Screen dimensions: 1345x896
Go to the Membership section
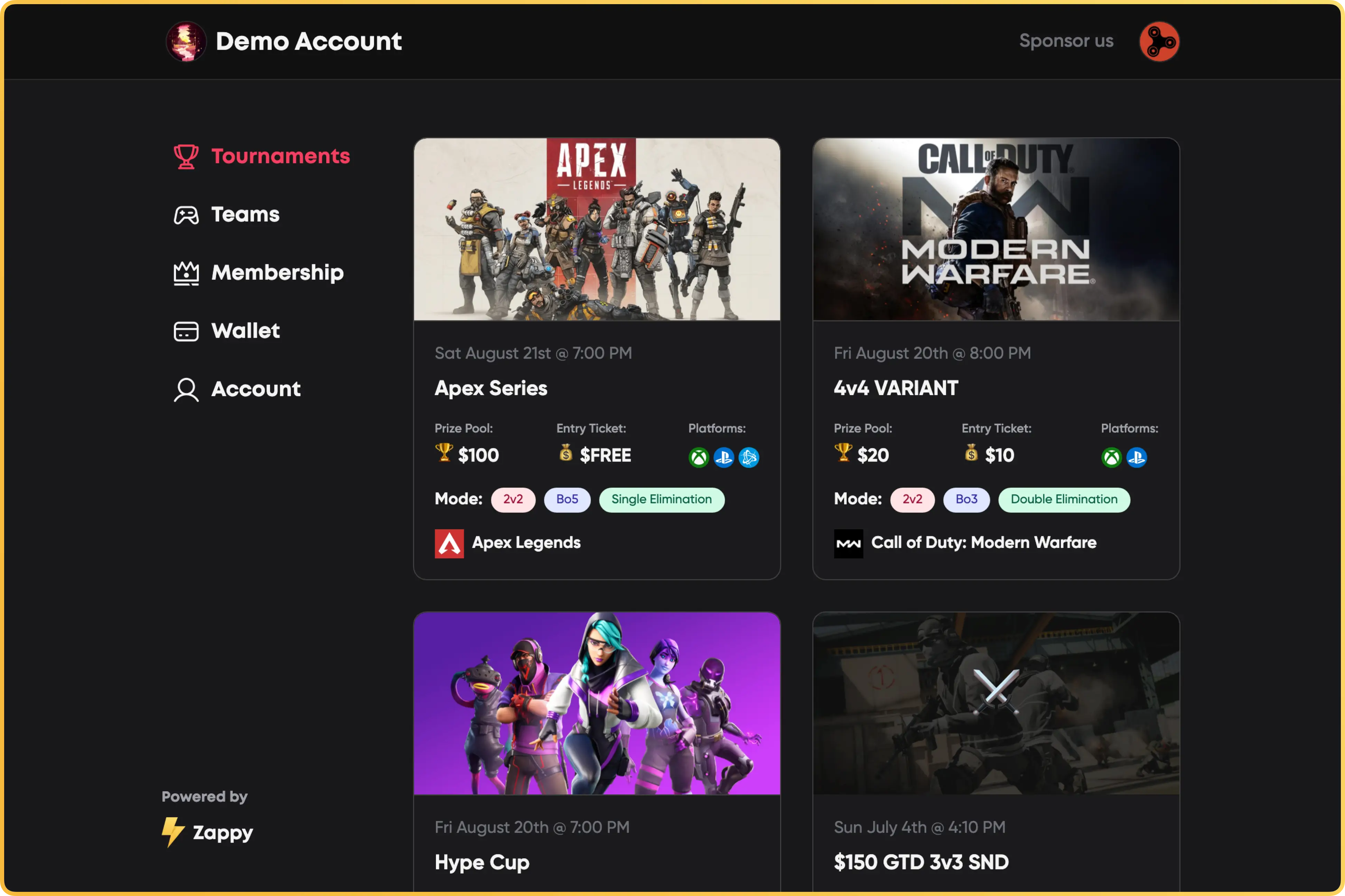(277, 273)
